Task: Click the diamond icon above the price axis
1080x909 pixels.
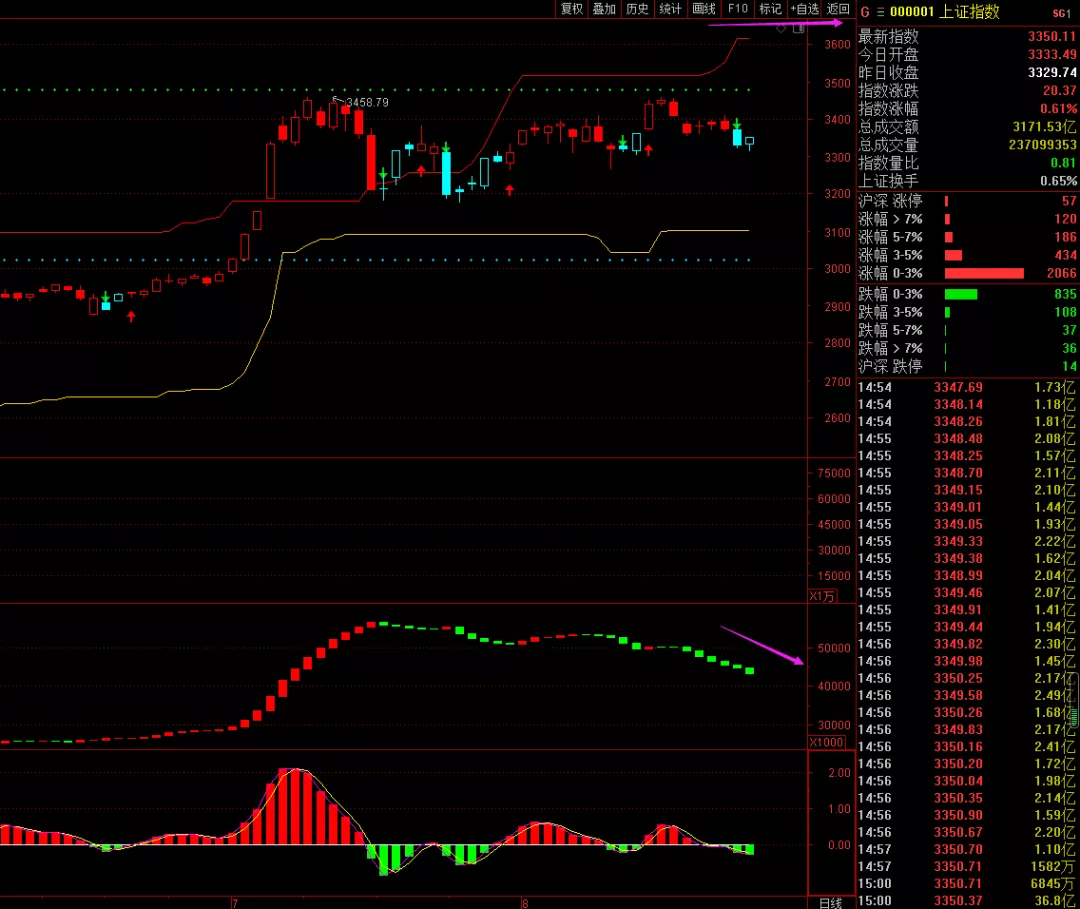Action: pyautogui.click(x=782, y=29)
